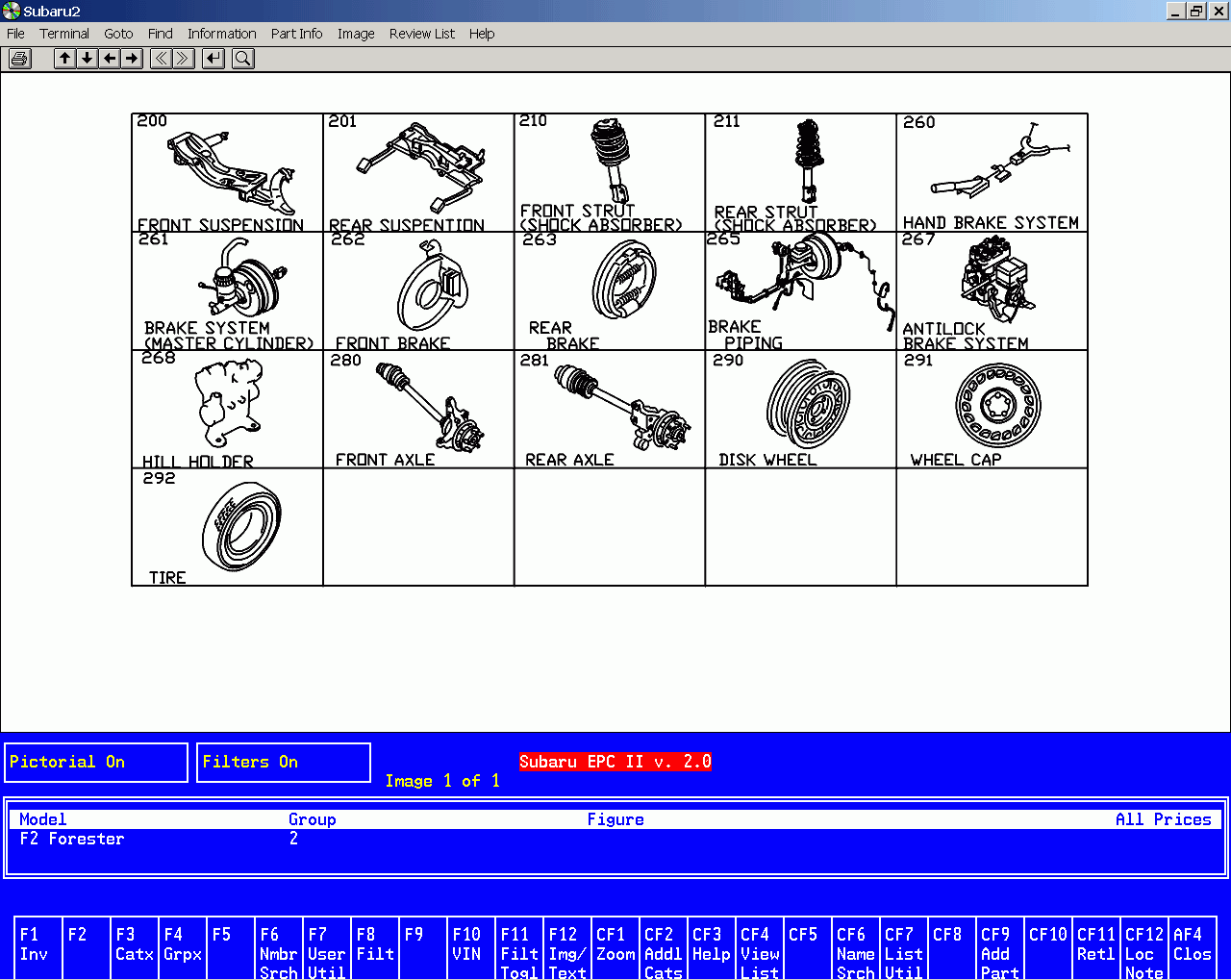Click the Group value 2

click(x=293, y=839)
